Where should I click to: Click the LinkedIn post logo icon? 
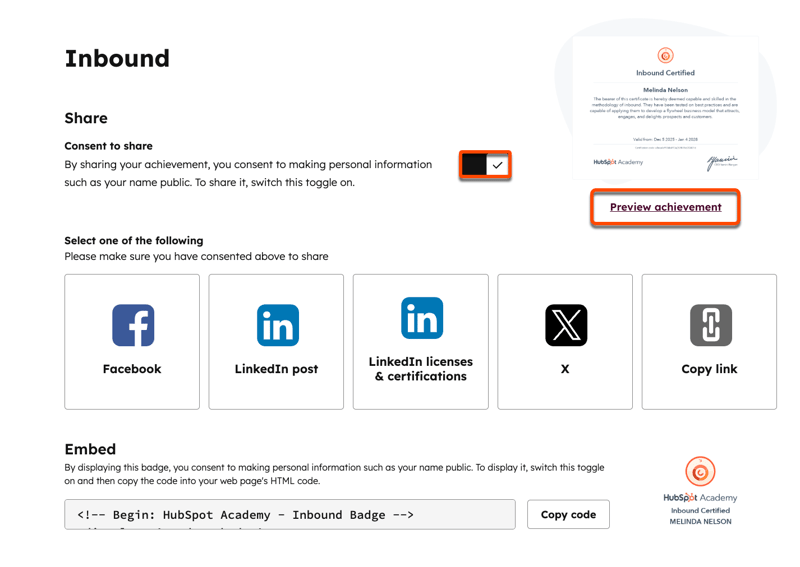tap(277, 325)
